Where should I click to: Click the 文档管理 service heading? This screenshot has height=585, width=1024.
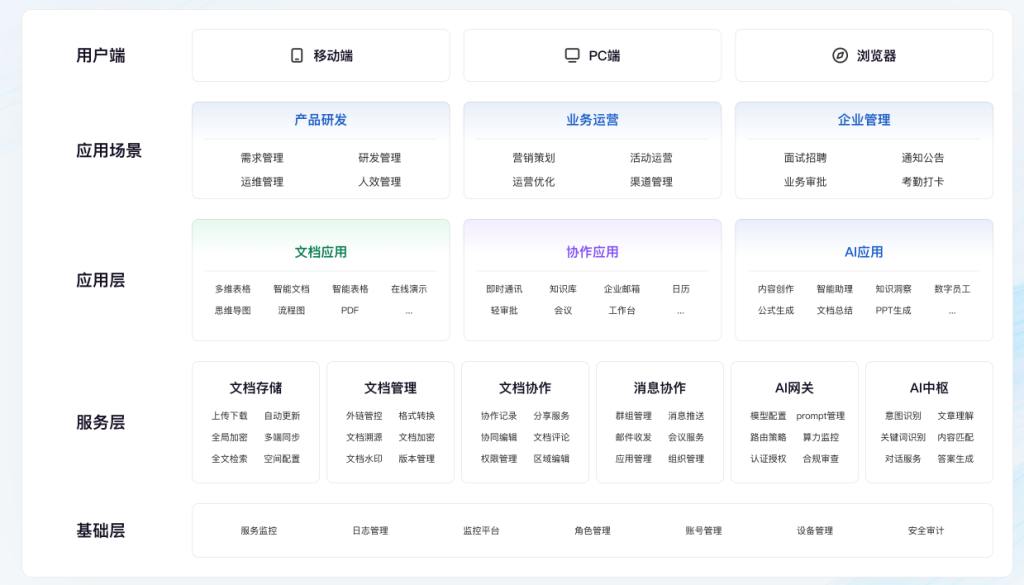pyautogui.click(x=391, y=388)
